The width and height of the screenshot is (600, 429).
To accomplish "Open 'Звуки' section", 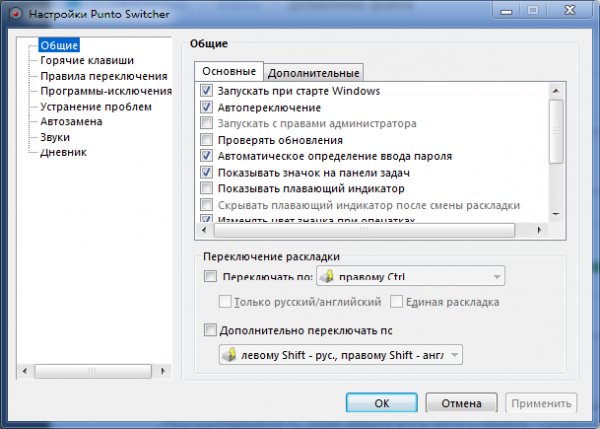I will pos(55,137).
